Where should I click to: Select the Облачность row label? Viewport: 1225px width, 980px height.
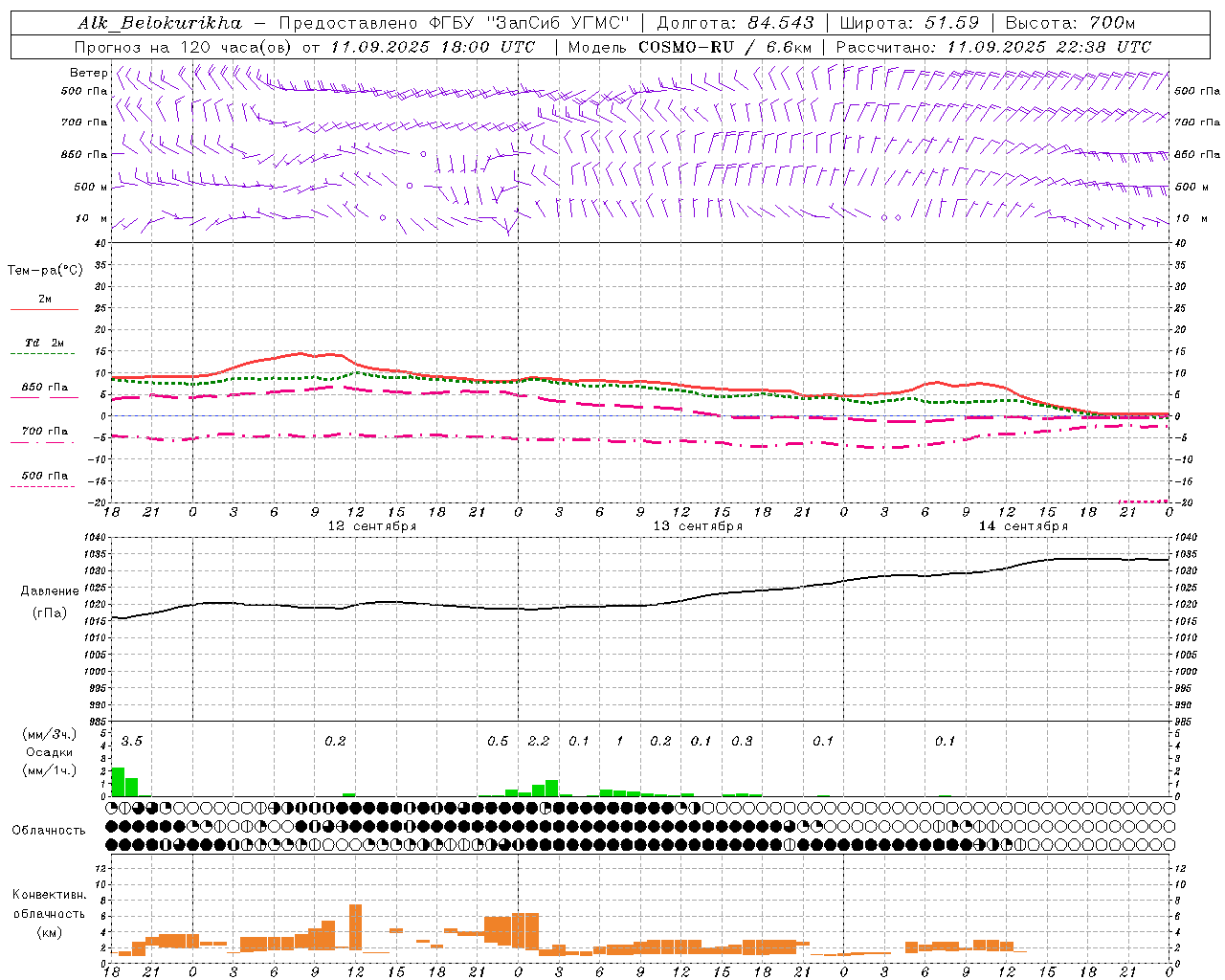click(49, 830)
